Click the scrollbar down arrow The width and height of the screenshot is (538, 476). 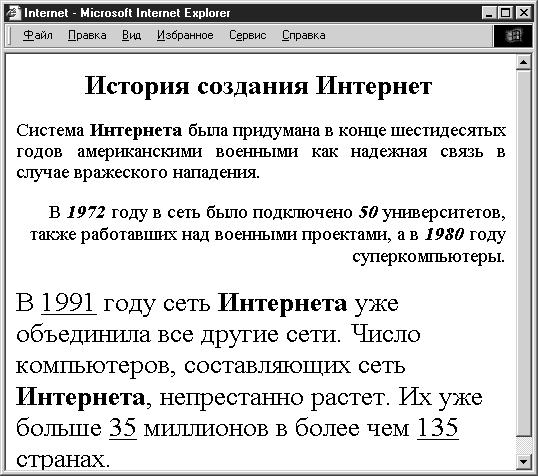[x=524, y=462]
